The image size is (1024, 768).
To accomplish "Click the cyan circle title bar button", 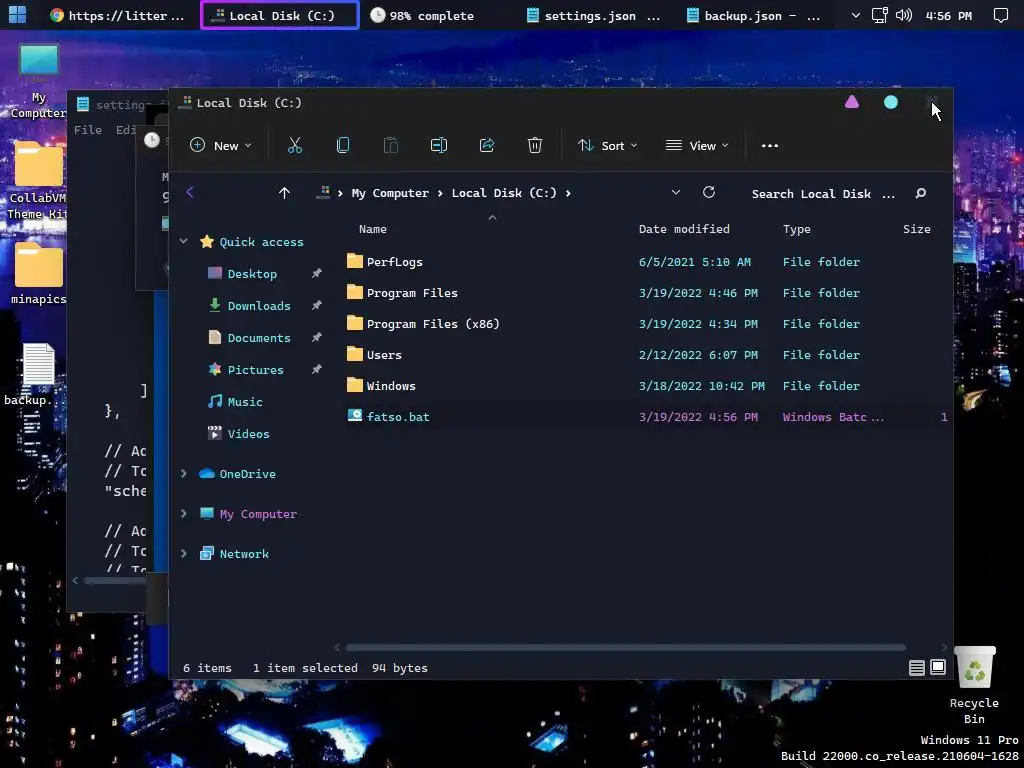I will [891, 102].
